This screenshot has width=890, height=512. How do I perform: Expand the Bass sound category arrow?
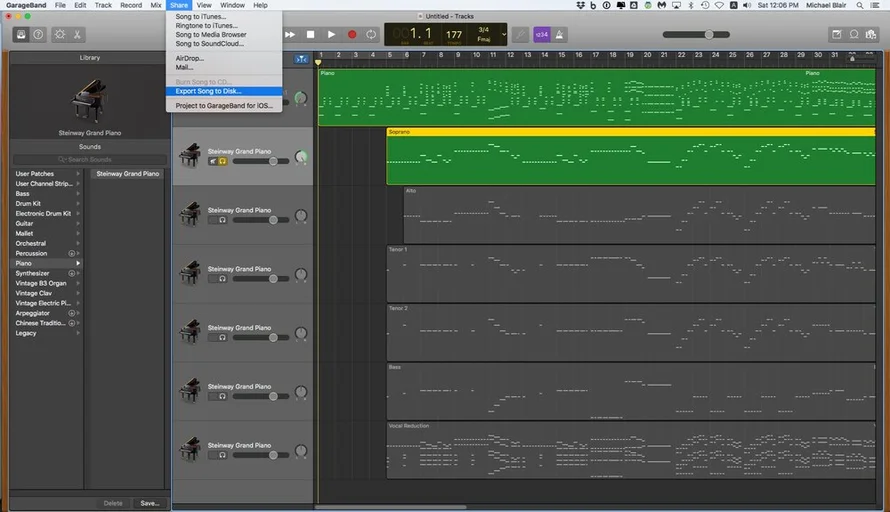[x=78, y=194]
